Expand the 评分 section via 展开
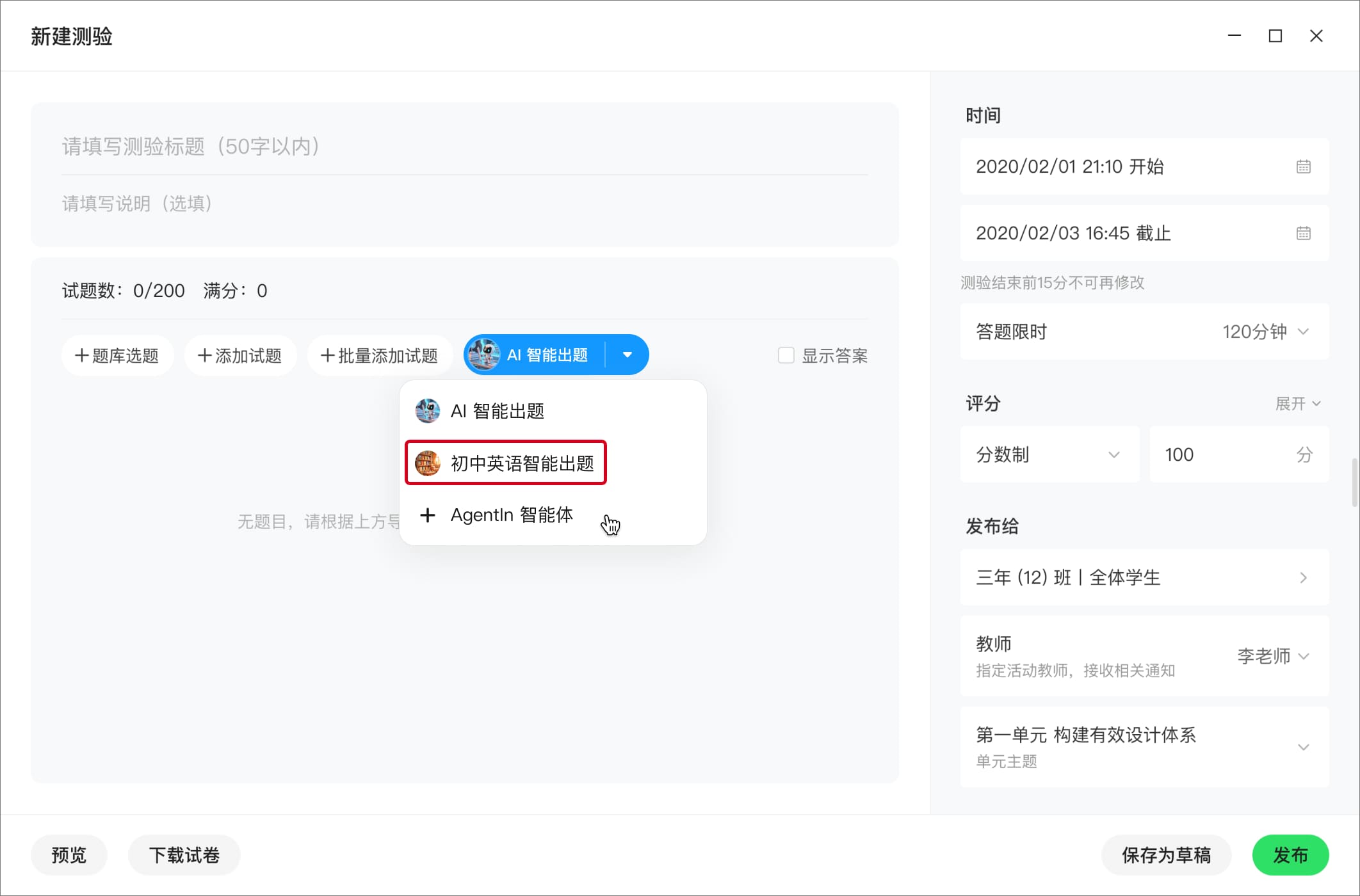This screenshot has width=1360, height=896. pos(1297,404)
